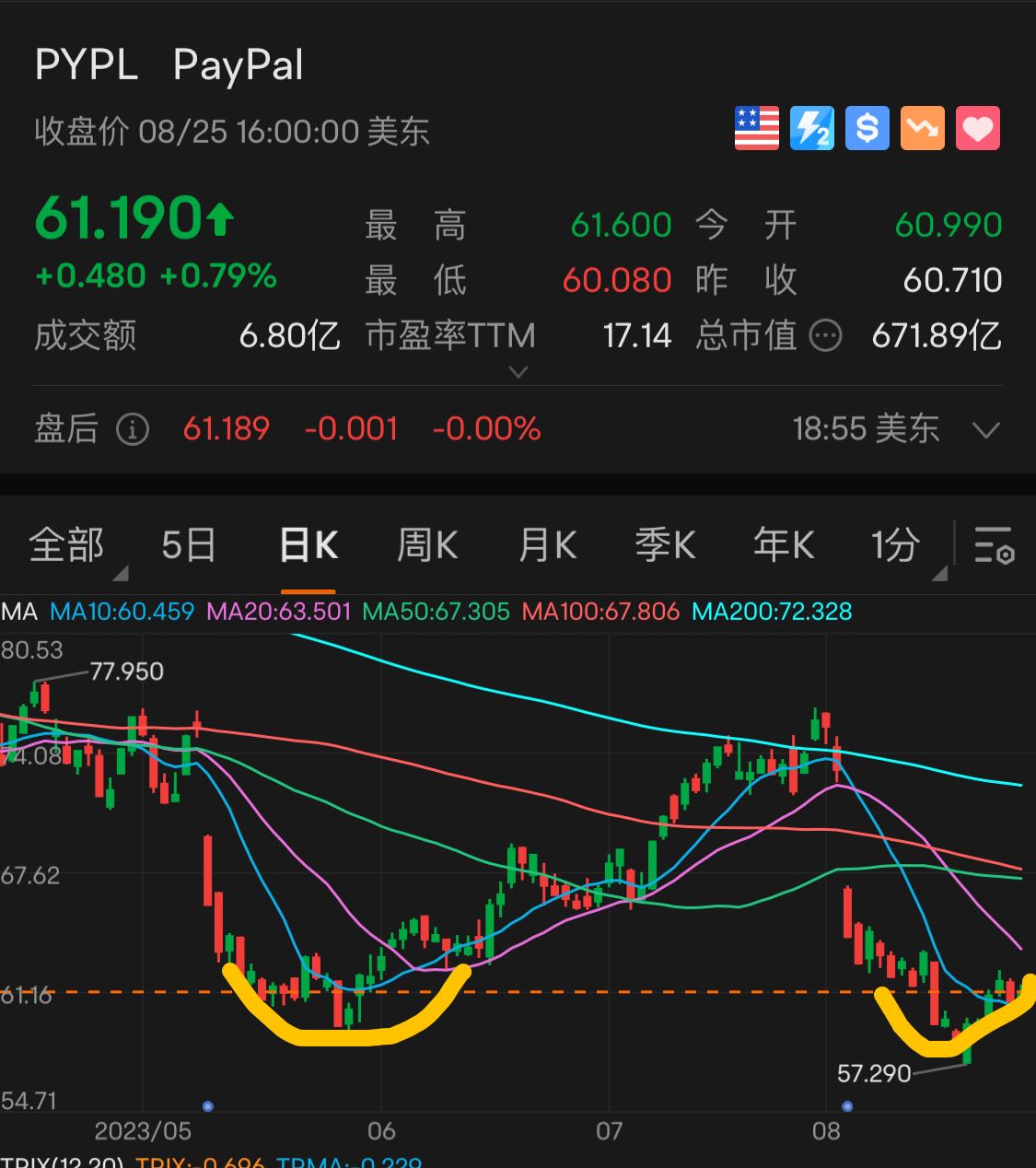The width and height of the screenshot is (1036, 1168).
Task: Tap the after-hours price 61.189
Action: pyautogui.click(x=227, y=429)
